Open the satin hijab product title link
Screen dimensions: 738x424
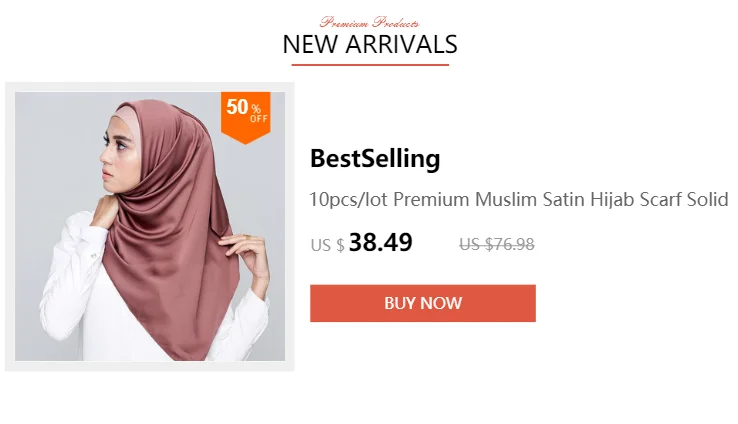click(x=519, y=200)
